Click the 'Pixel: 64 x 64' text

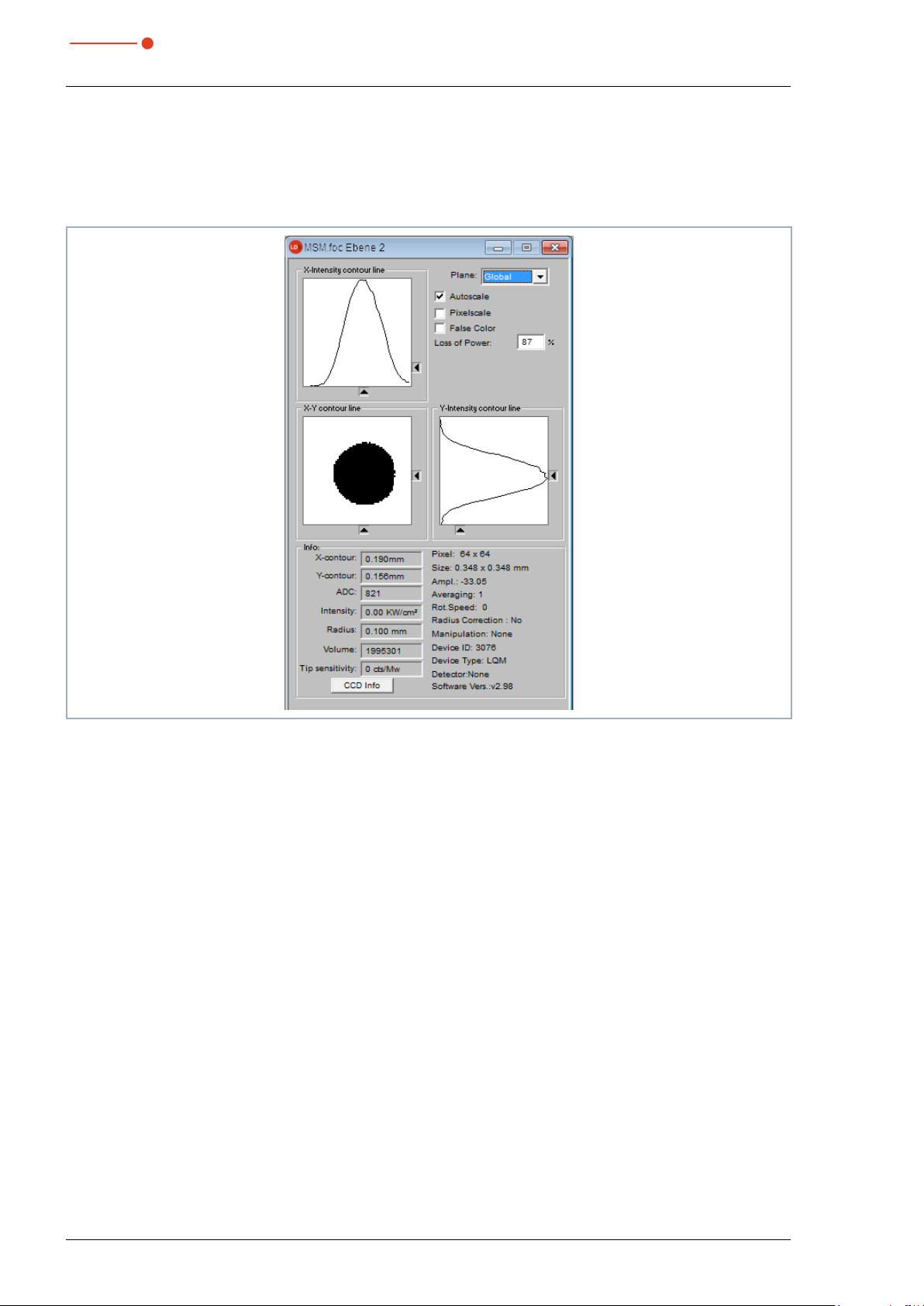[x=460, y=554]
